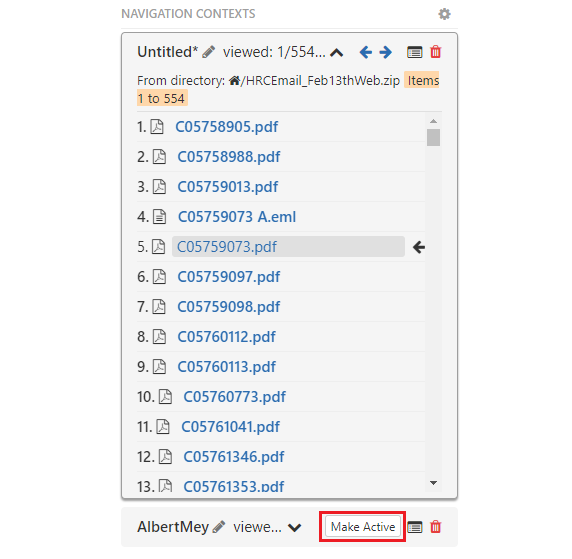Click PDF icon beside C05760773.pdf

pyautogui.click(x=165, y=397)
